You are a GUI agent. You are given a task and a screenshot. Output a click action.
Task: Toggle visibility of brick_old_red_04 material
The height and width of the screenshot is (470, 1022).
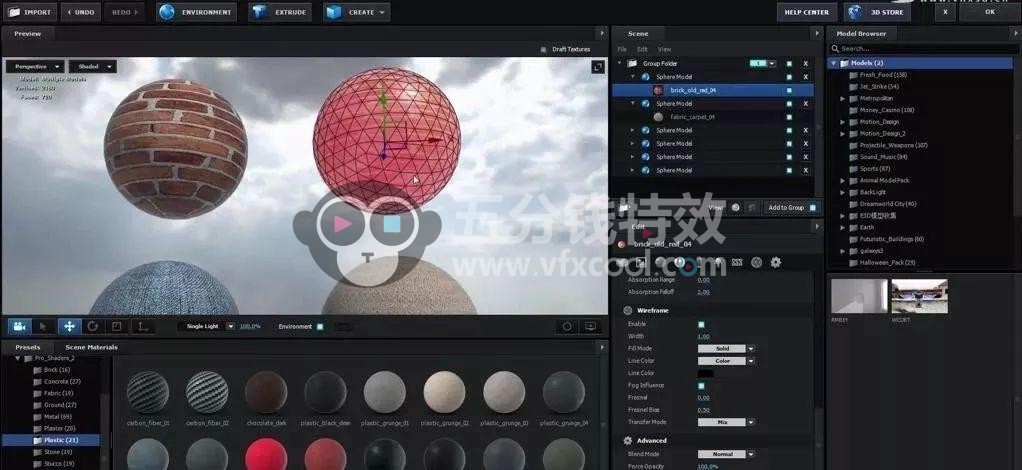click(x=789, y=91)
